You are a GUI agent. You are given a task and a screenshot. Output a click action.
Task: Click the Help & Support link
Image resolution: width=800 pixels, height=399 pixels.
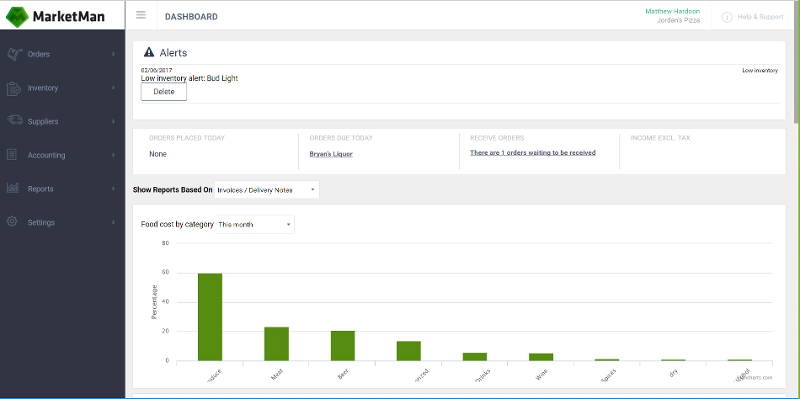click(x=760, y=17)
